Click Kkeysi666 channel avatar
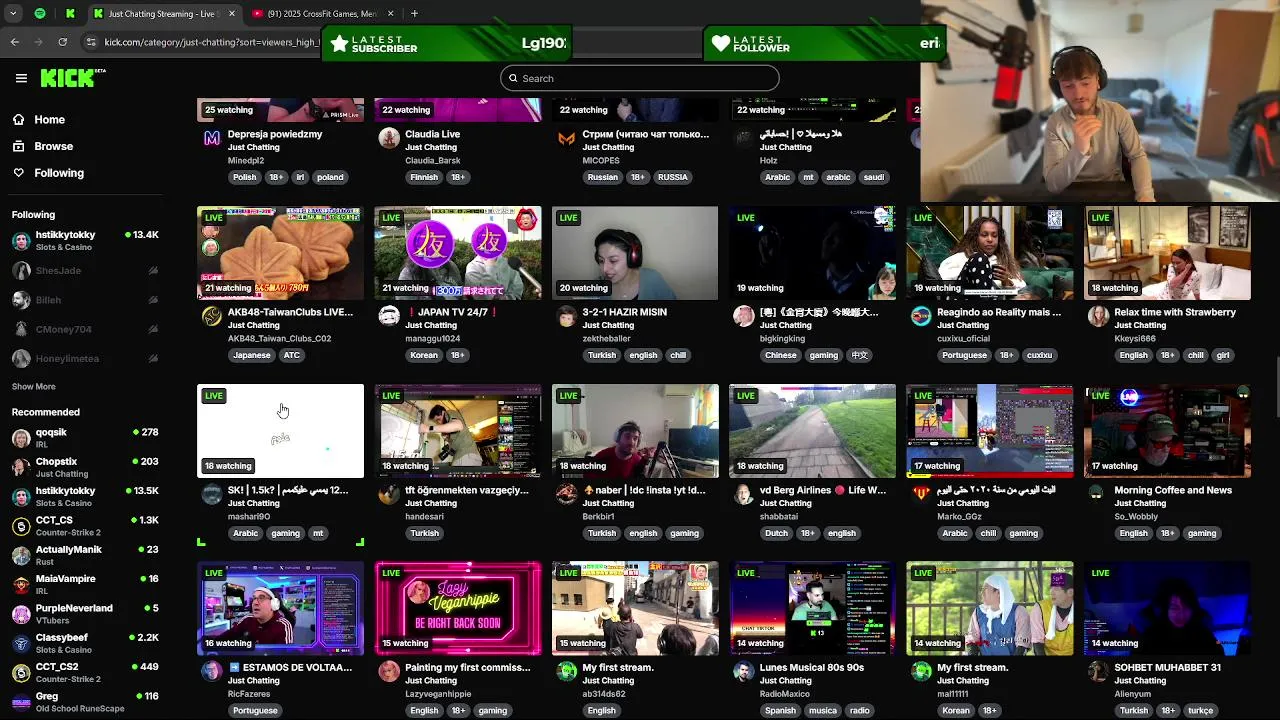This screenshot has height=720, width=1280. (1098, 317)
